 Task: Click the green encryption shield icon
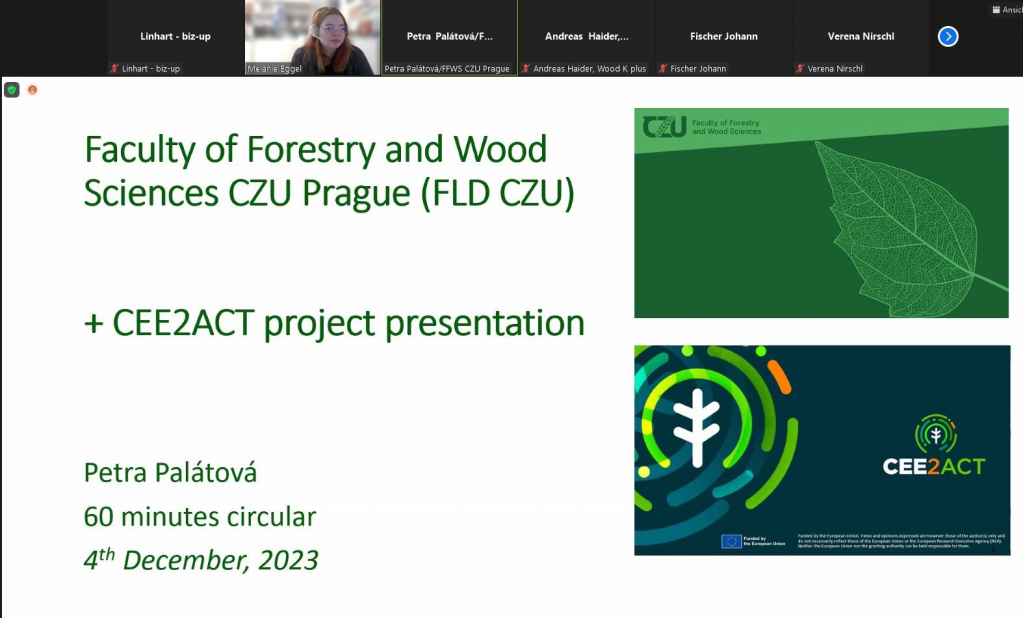pos(12,90)
